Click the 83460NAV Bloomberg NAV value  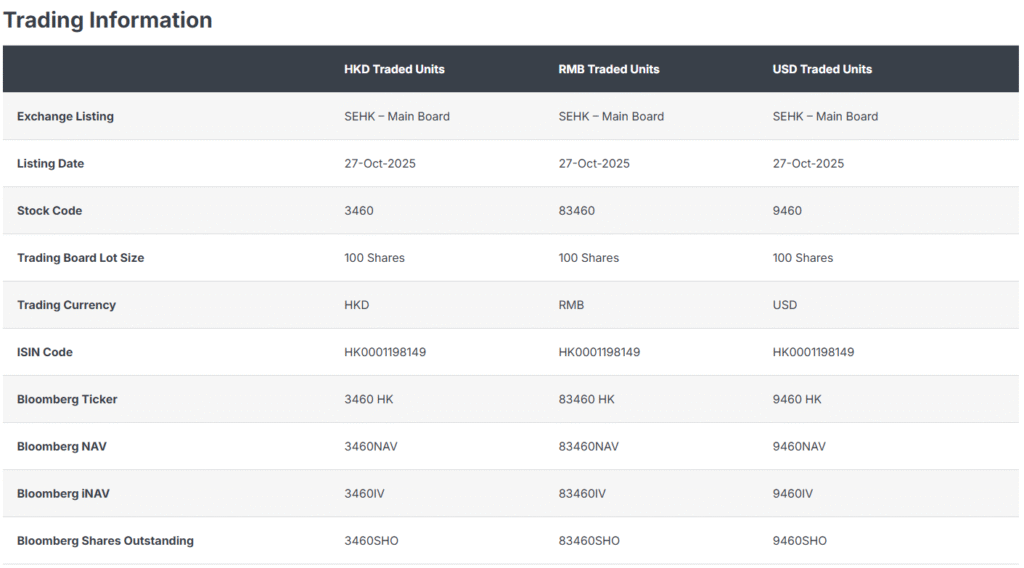click(x=588, y=446)
